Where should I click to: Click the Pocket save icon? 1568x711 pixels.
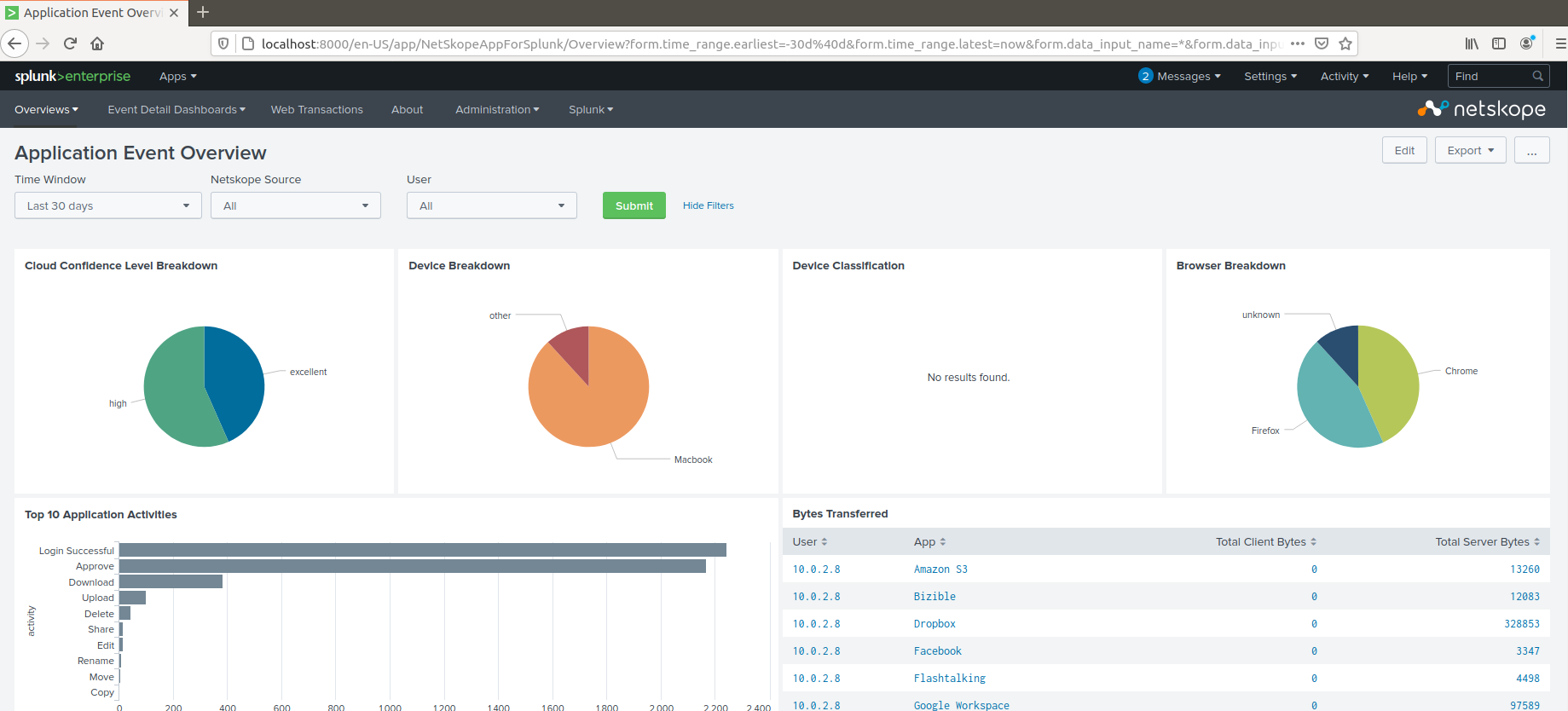tap(1322, 43)
